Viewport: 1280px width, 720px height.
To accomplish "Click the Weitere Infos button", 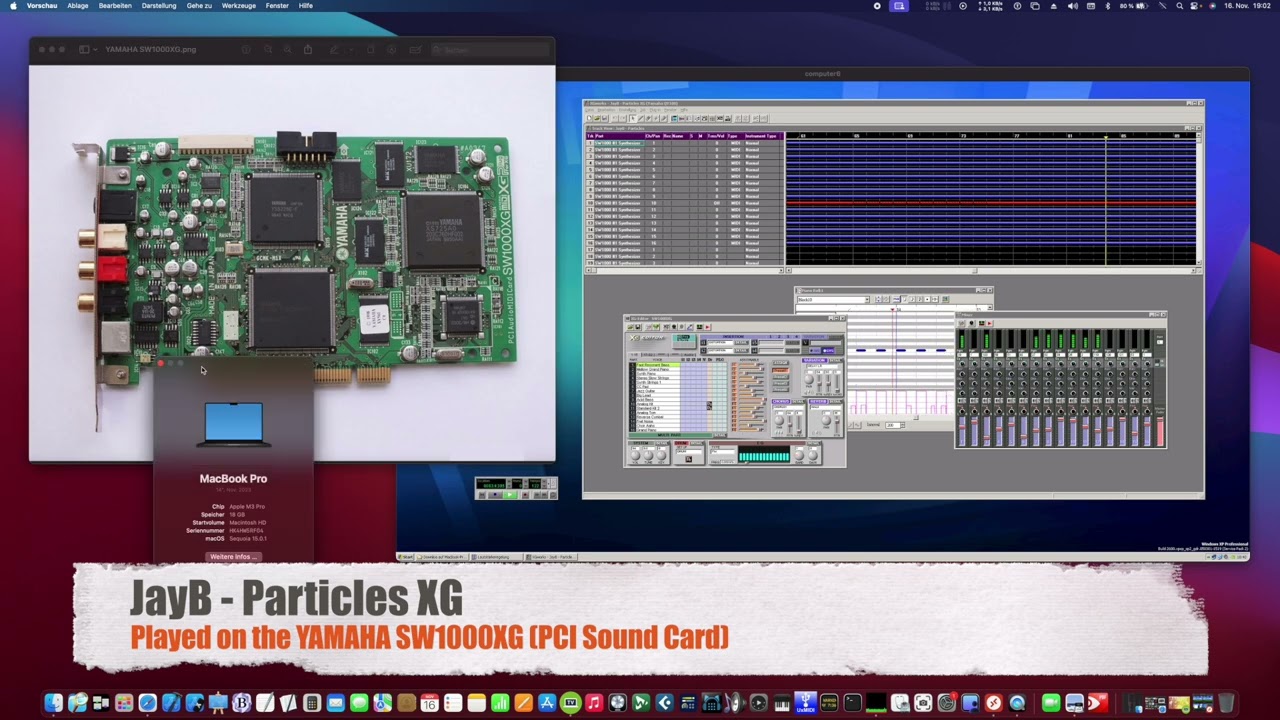I will click(x=233, y=556).
